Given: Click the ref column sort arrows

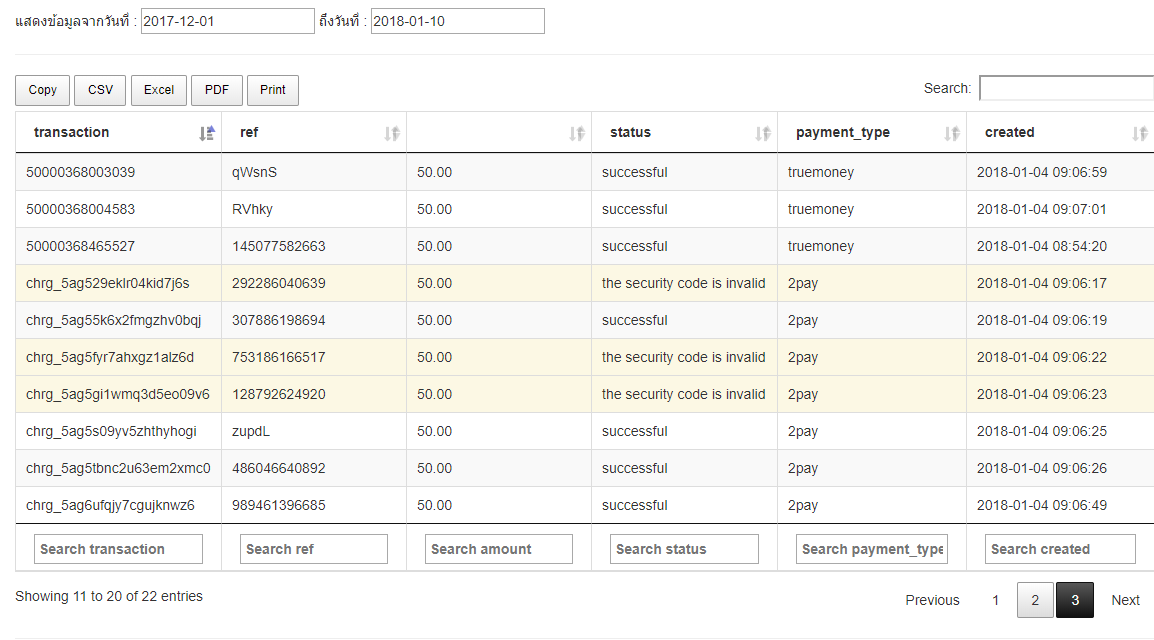Looking at the screenshot, I should (392, 133).
